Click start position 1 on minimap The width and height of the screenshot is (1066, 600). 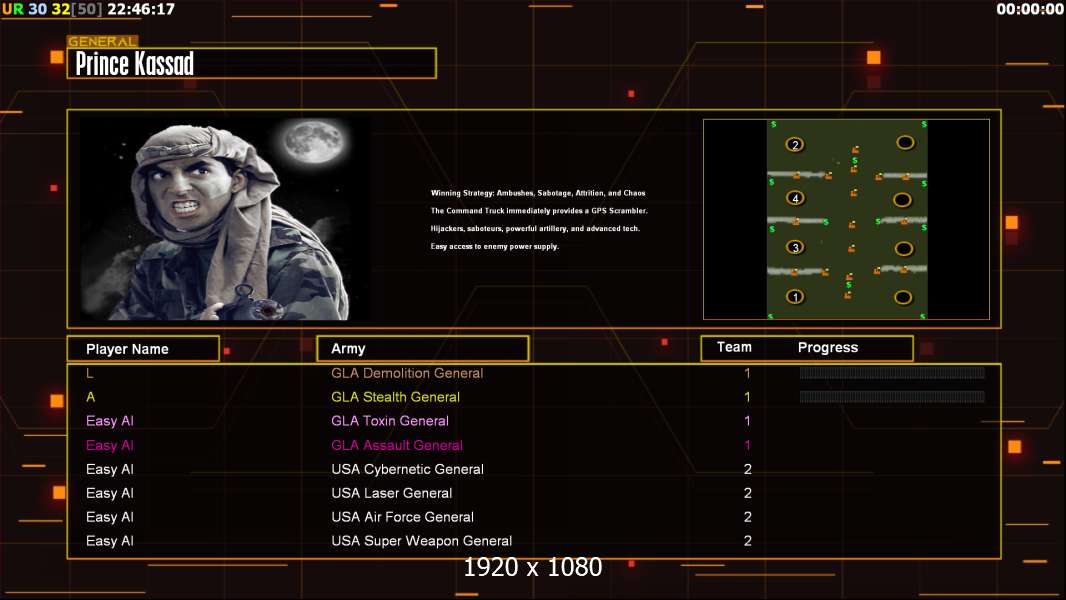[795, 297]
